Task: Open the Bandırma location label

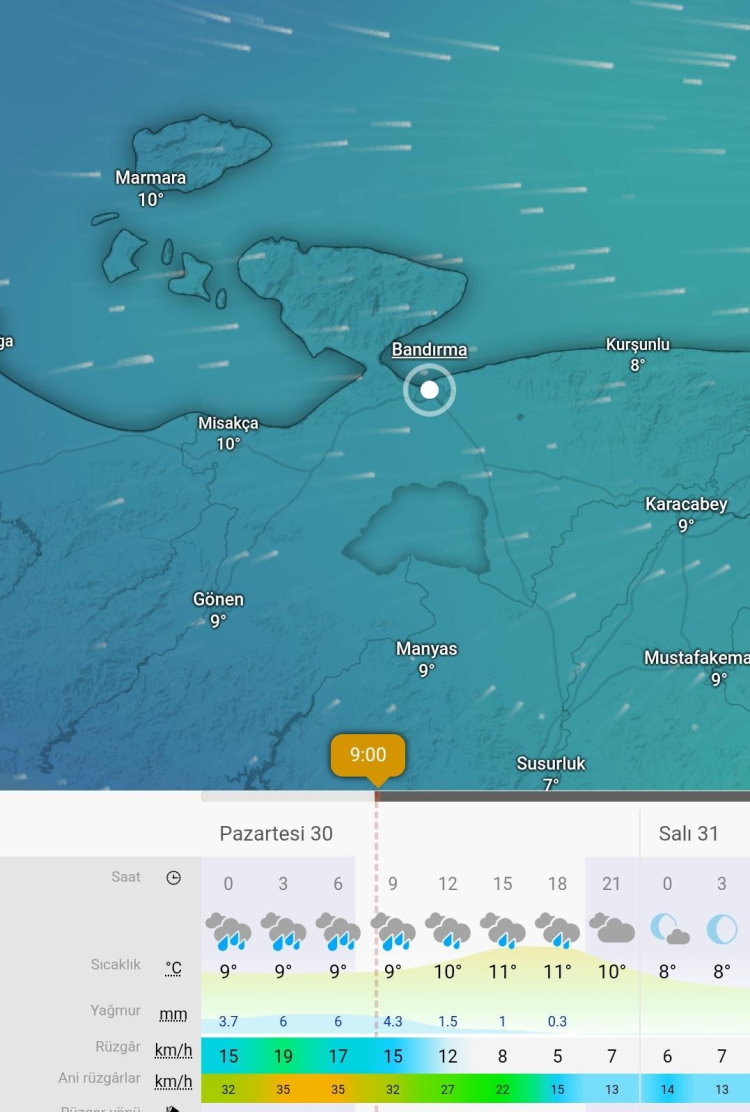Action: pos(429,350)
